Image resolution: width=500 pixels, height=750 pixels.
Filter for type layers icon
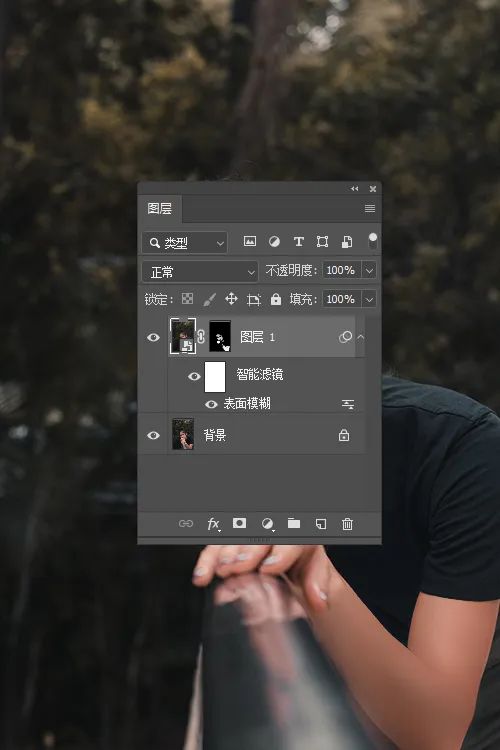(299, 242)
